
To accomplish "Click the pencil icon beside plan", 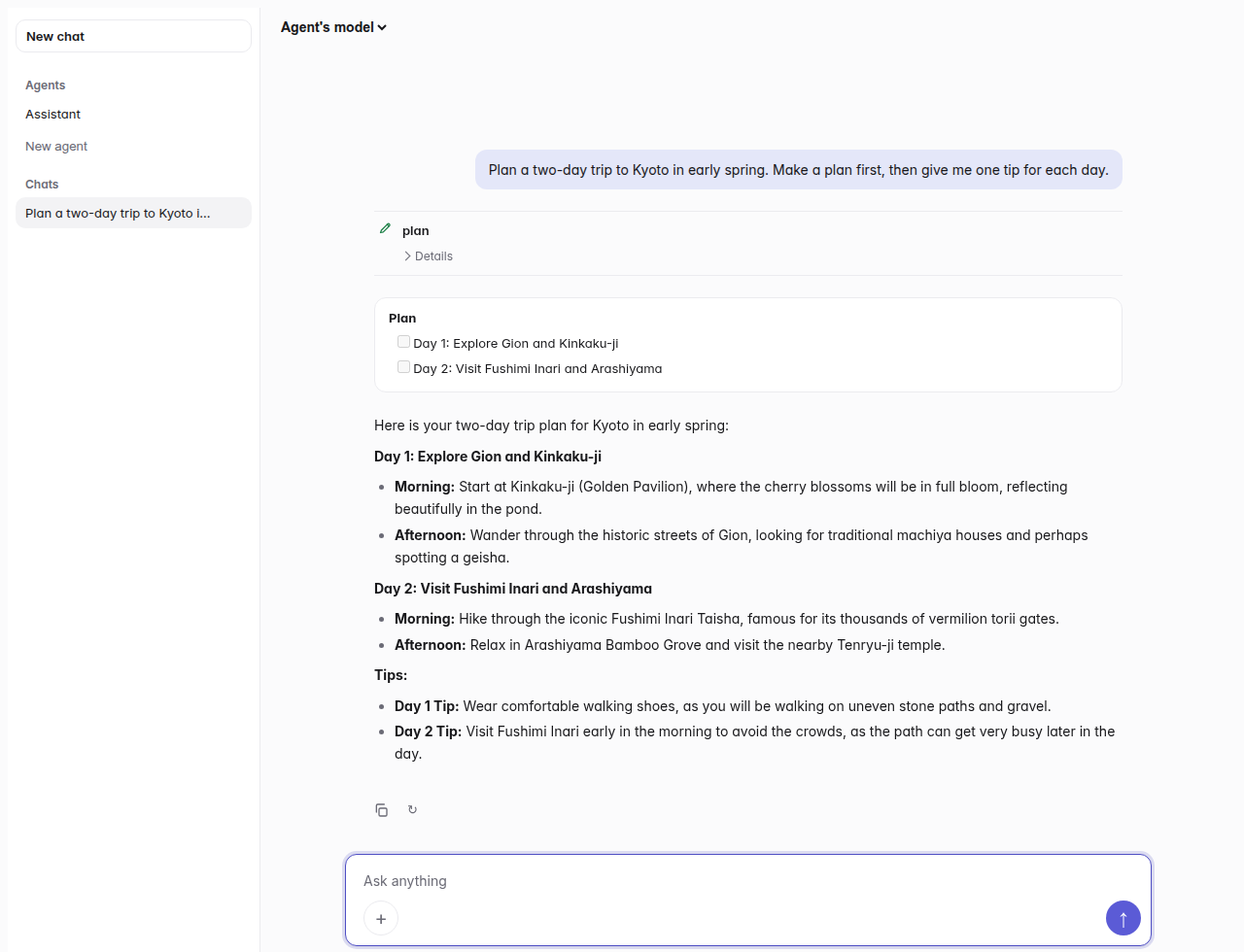I will (385, 229).
